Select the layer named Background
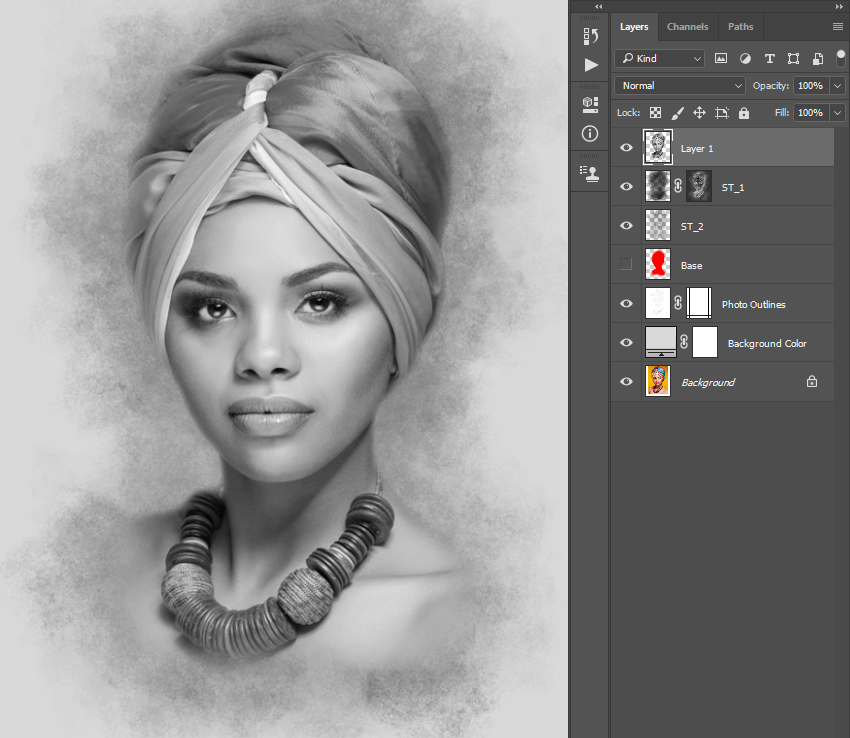 [722, 382]
